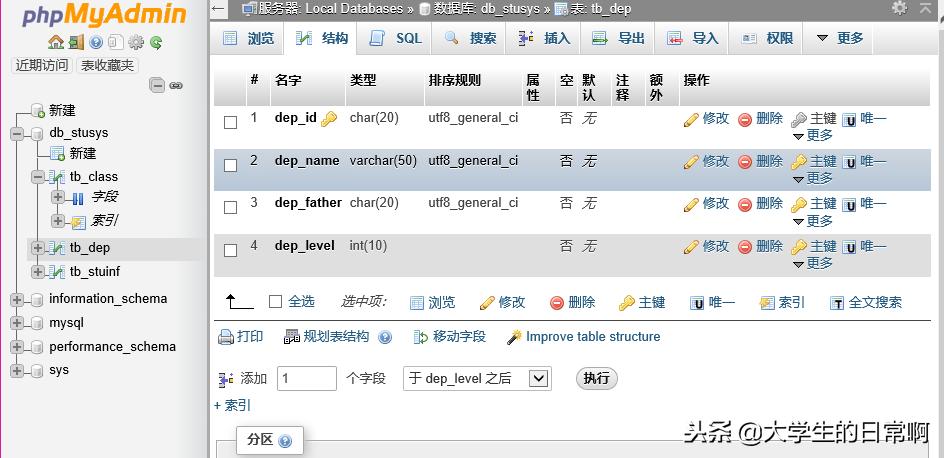The width and height of the screenshot is (944, 458).
Task: Click the page settings gear at top right
Action: click(x=899, y=8)
